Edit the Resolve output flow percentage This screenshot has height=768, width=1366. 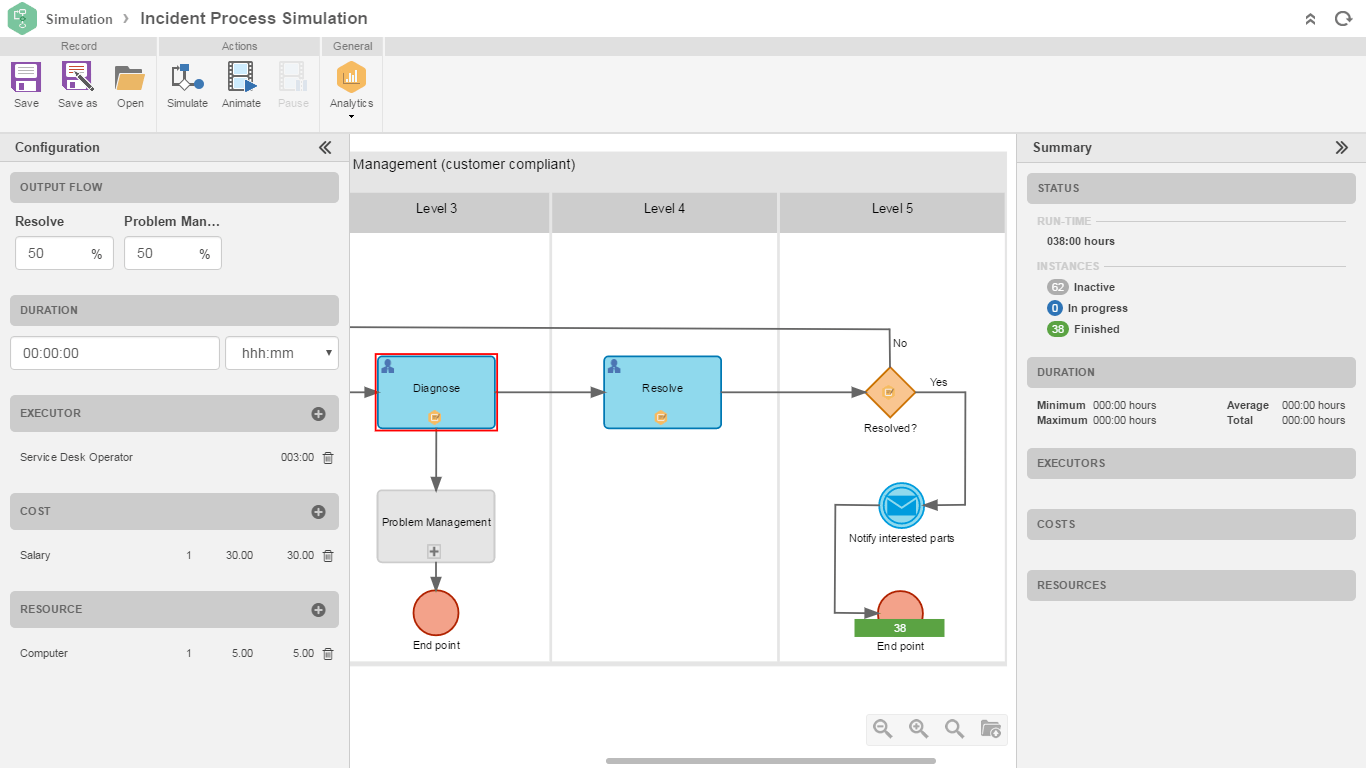[64, 254]
